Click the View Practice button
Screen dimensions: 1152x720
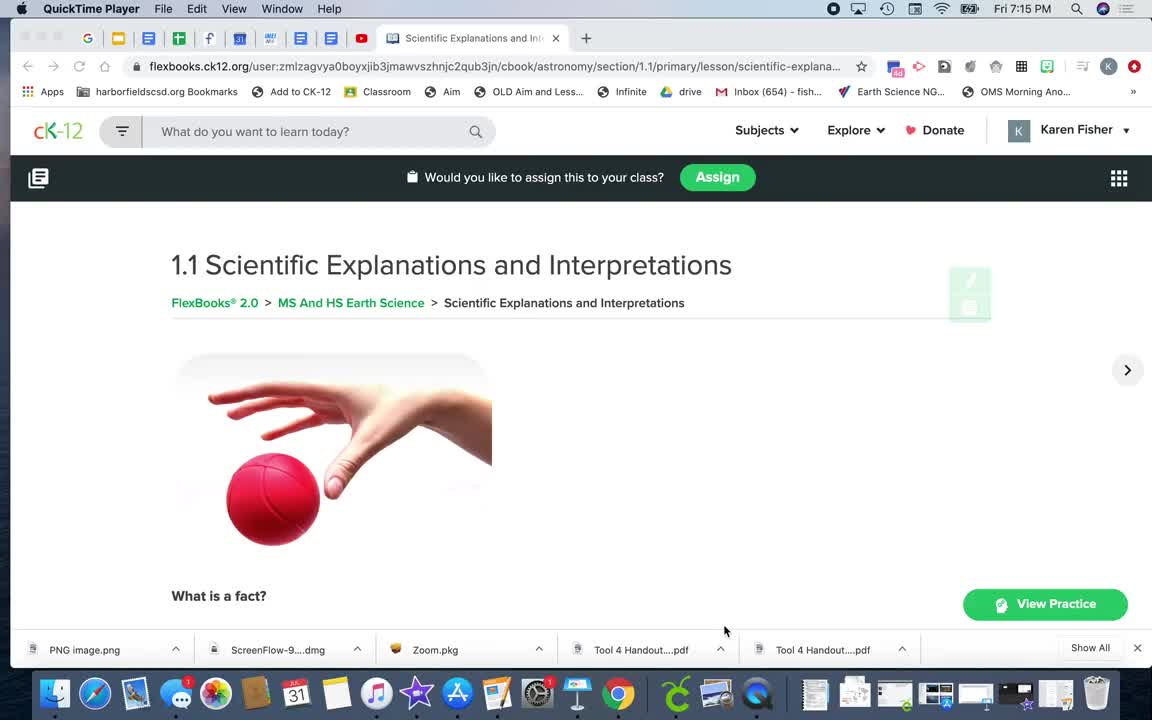tap(1045, 604)
